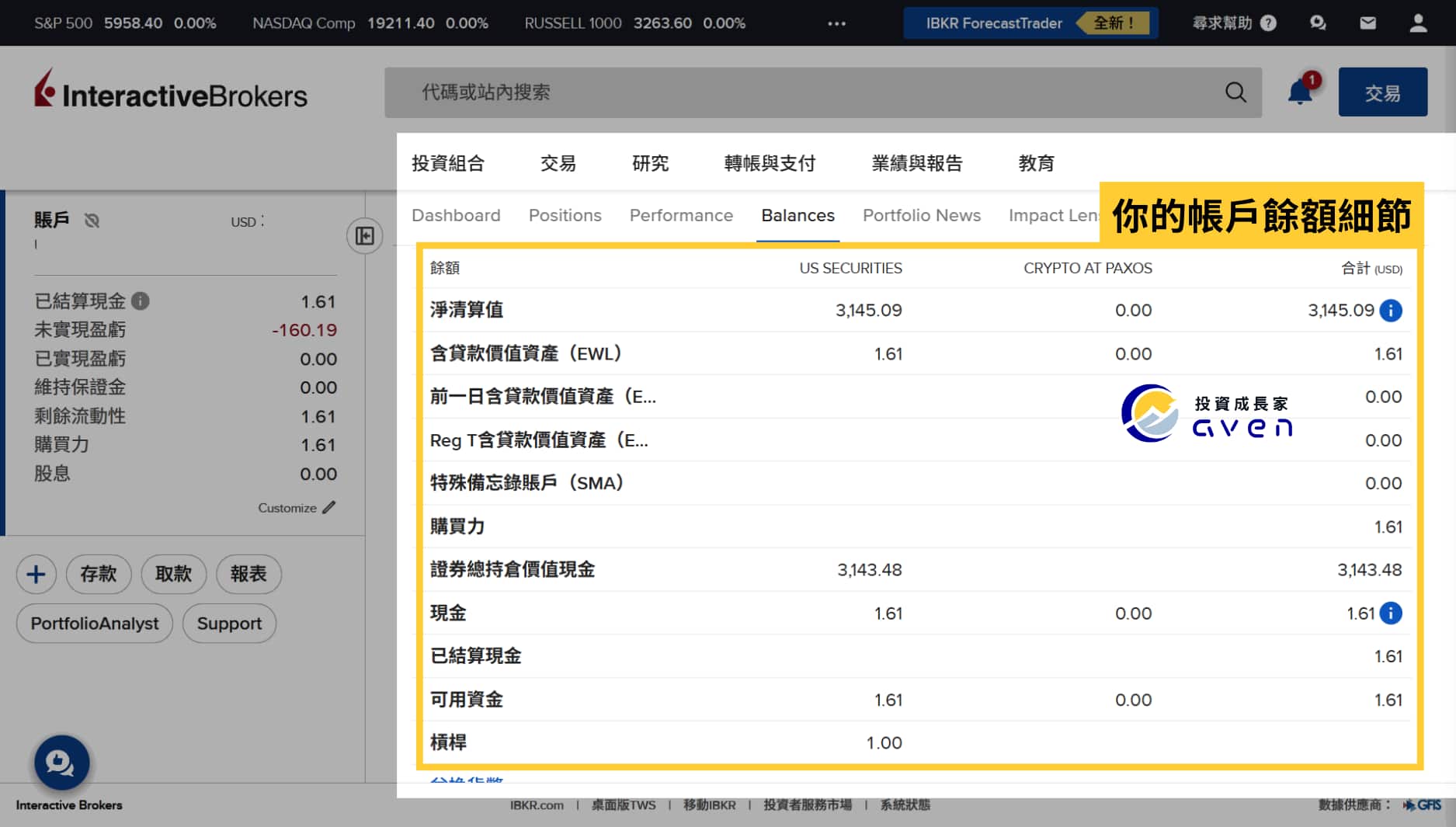The width and height of the screenshot is (1456, 827).
Task: Click info icon next to 淨清算值 total
Action: 1391,311
